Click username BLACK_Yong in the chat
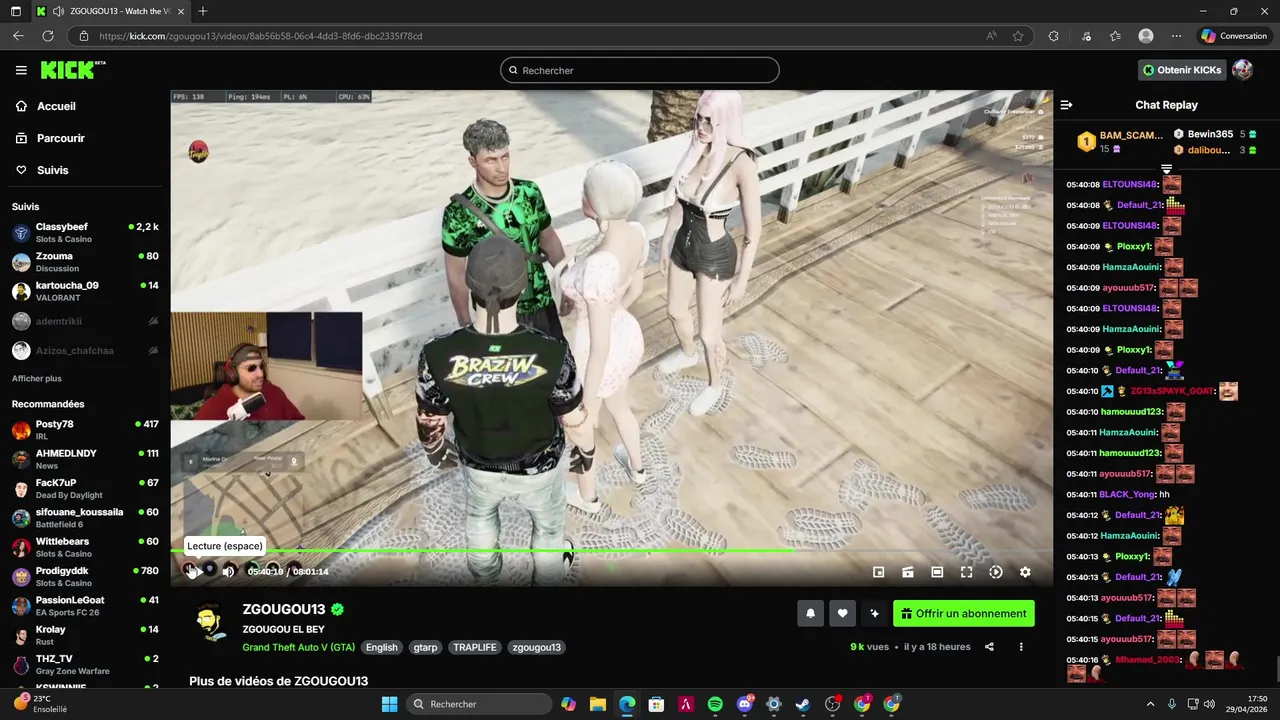Image resolution: width=1280 pixels, height=720 pixels. click(1127, 494)
